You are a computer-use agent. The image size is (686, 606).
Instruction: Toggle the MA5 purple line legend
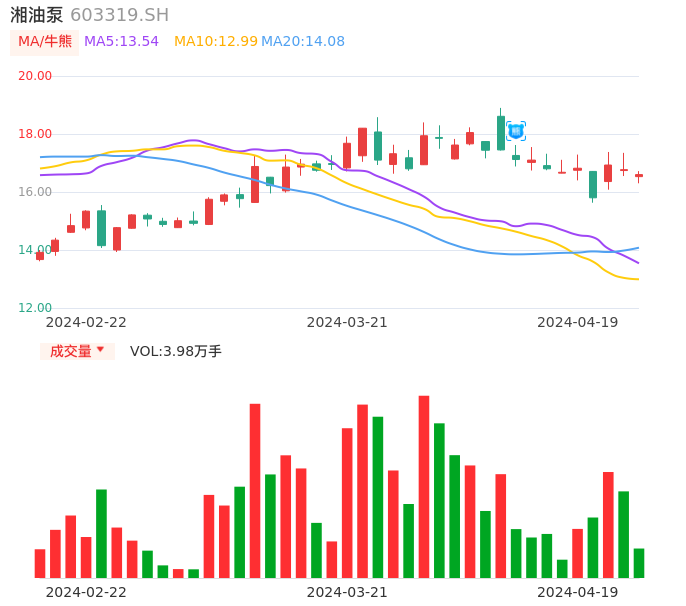coord(121,42)
